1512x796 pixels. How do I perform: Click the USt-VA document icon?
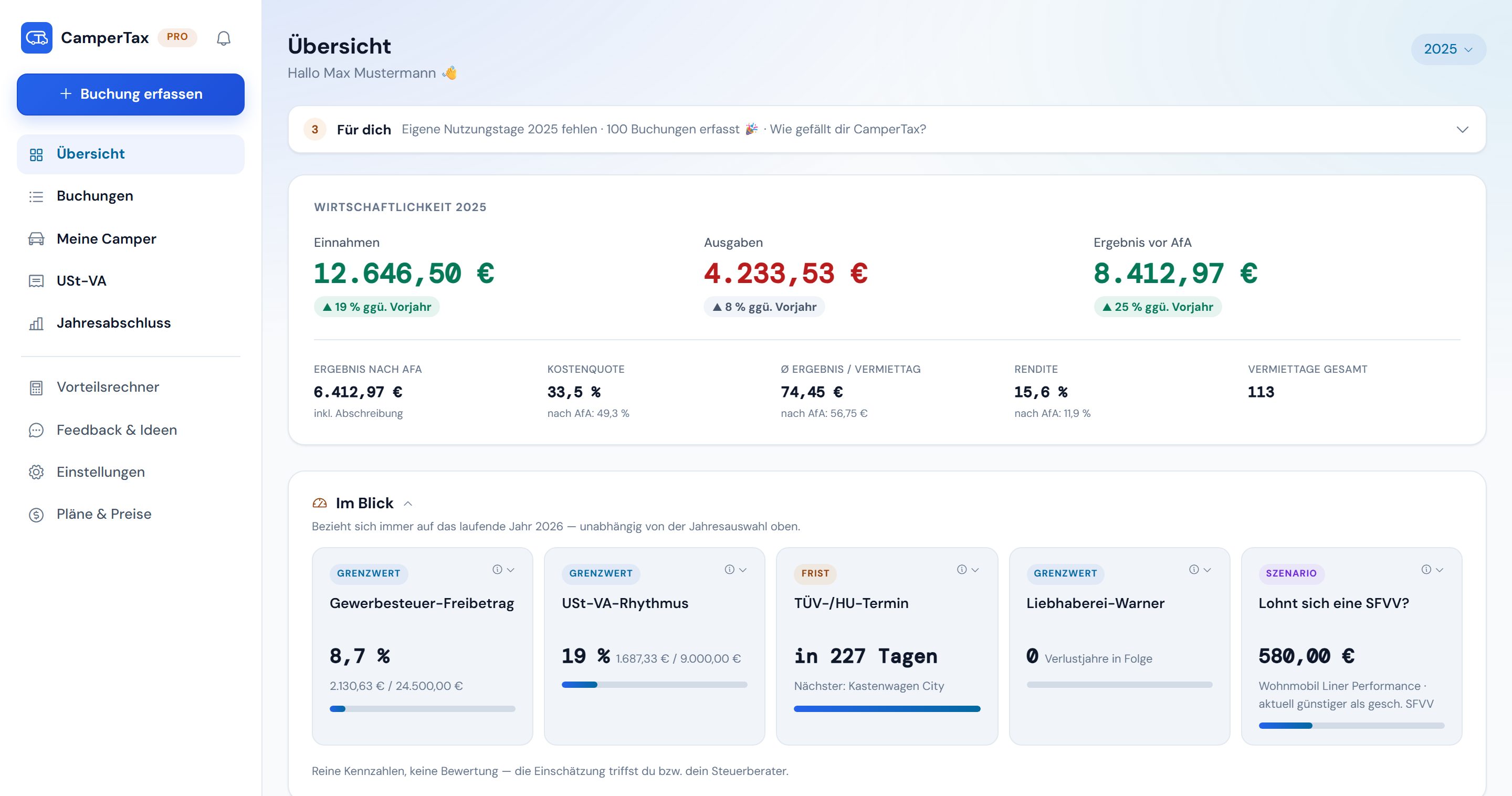36,281
